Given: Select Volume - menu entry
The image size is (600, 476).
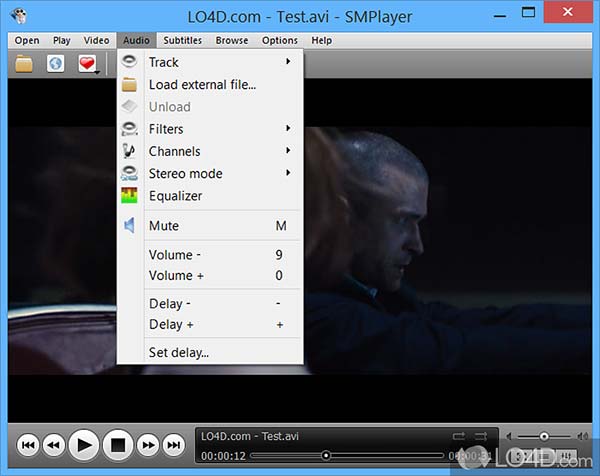Looking at the screenshot, I should point(210,255).
